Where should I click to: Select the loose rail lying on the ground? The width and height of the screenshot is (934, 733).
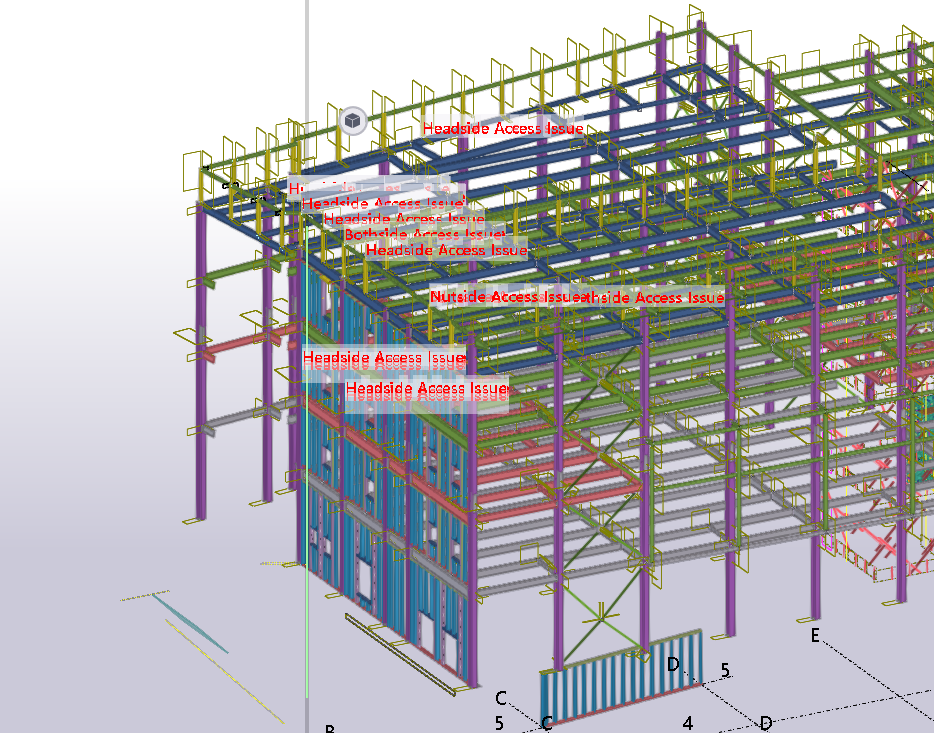[x=400, y=652]
